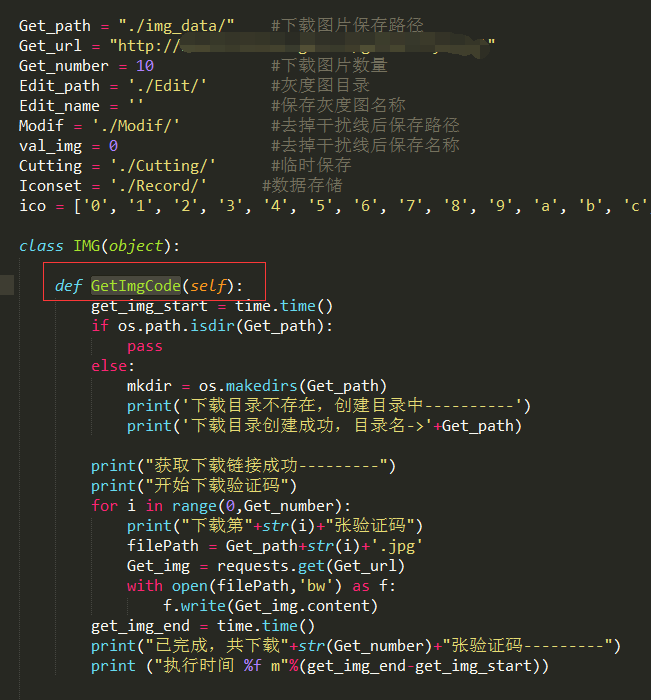
Task: Click the class IMG name
Action: click(87, 246)
